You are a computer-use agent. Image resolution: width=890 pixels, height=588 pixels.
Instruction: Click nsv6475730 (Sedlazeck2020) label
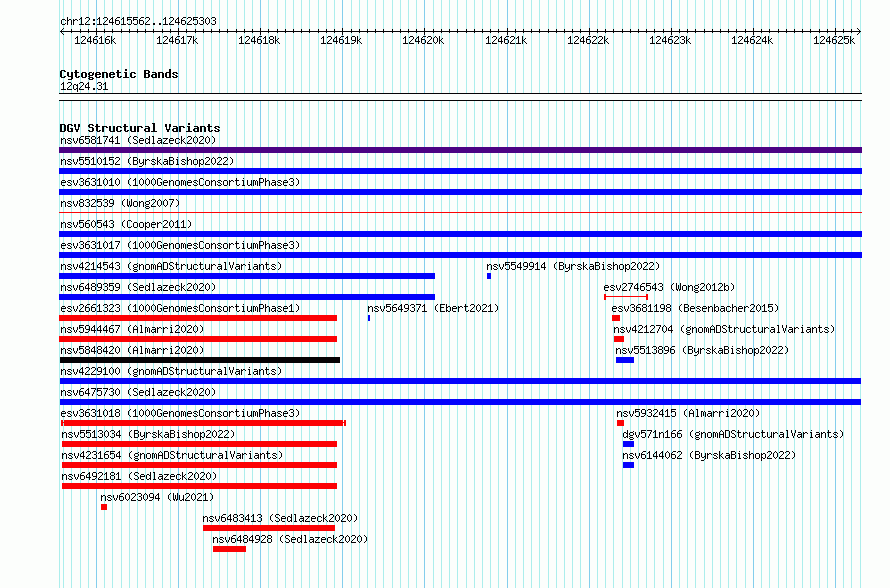(x=138, y=392)
